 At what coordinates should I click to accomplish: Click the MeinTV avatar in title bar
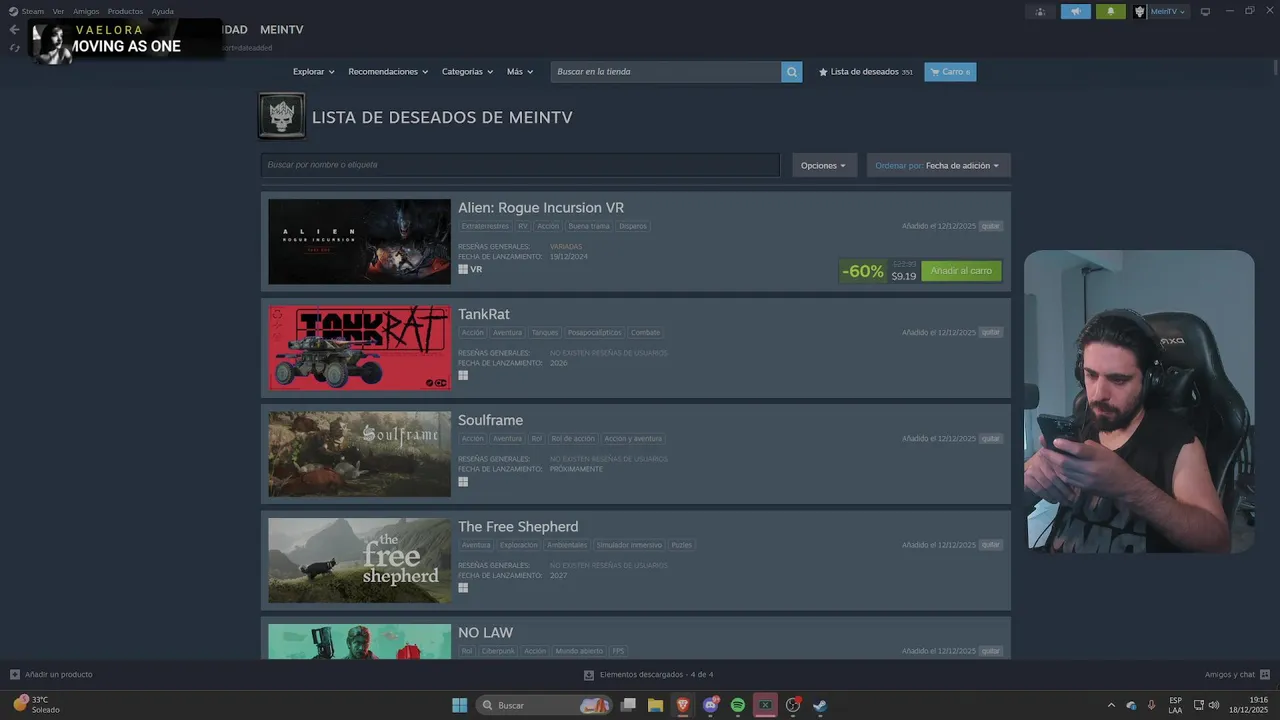point(1140,12)
